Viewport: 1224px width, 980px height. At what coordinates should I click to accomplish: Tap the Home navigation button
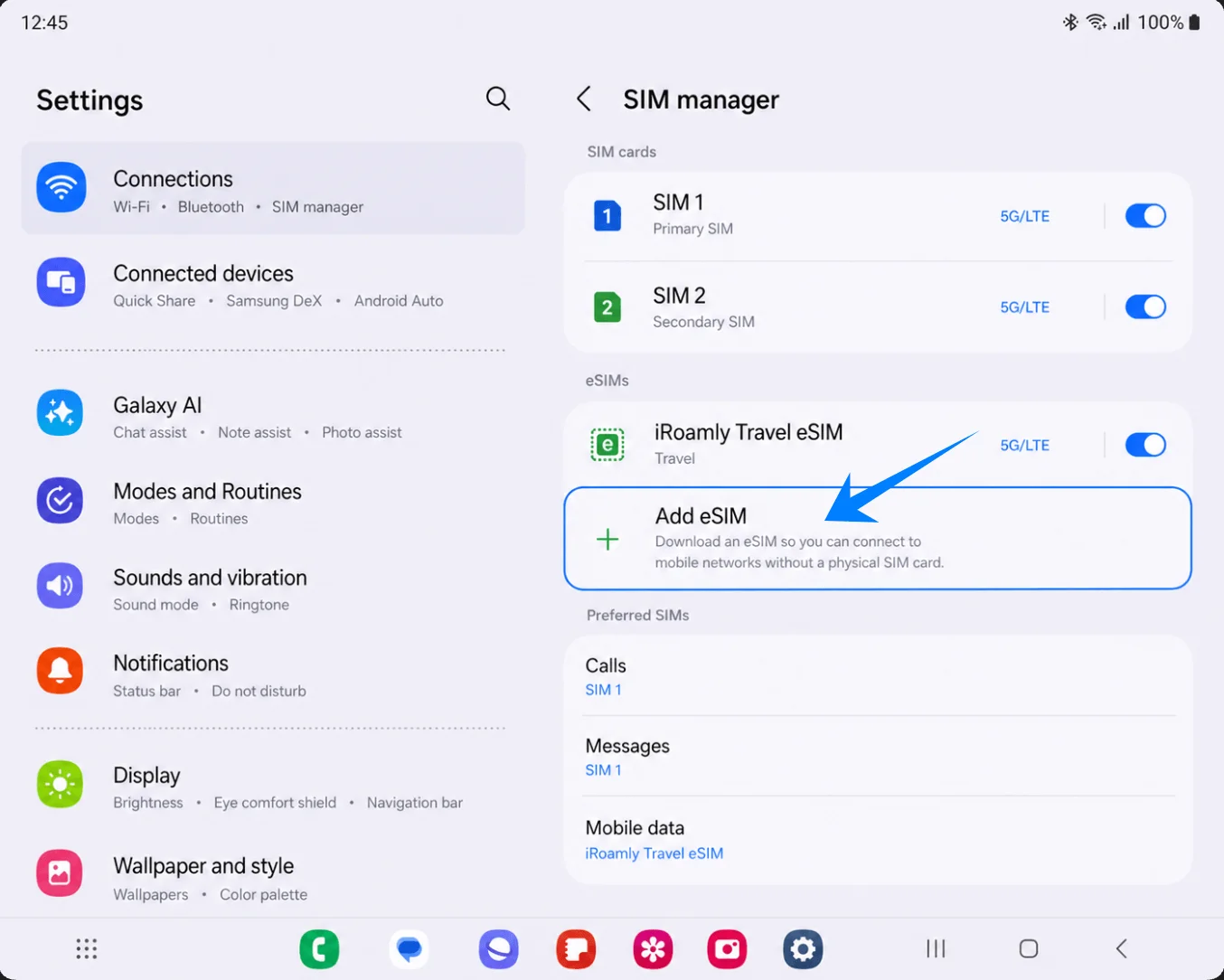(x=1029, y=948)
